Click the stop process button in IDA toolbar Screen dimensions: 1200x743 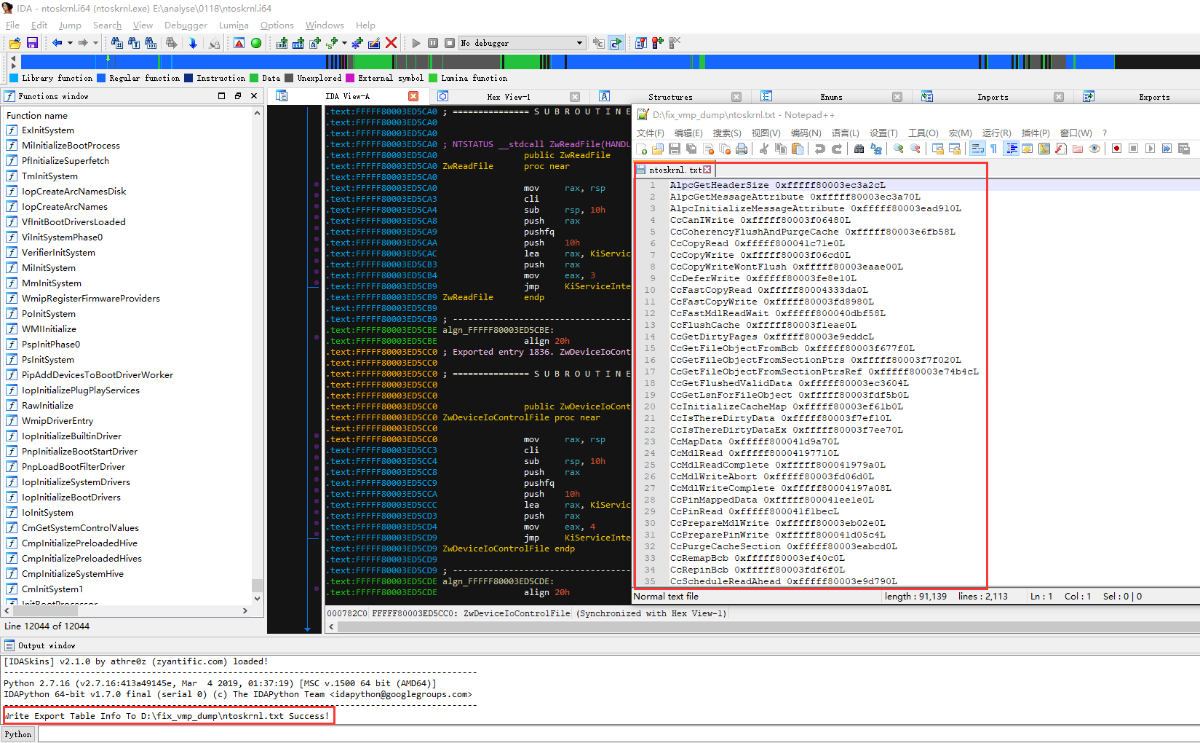(x=449, y=43)
